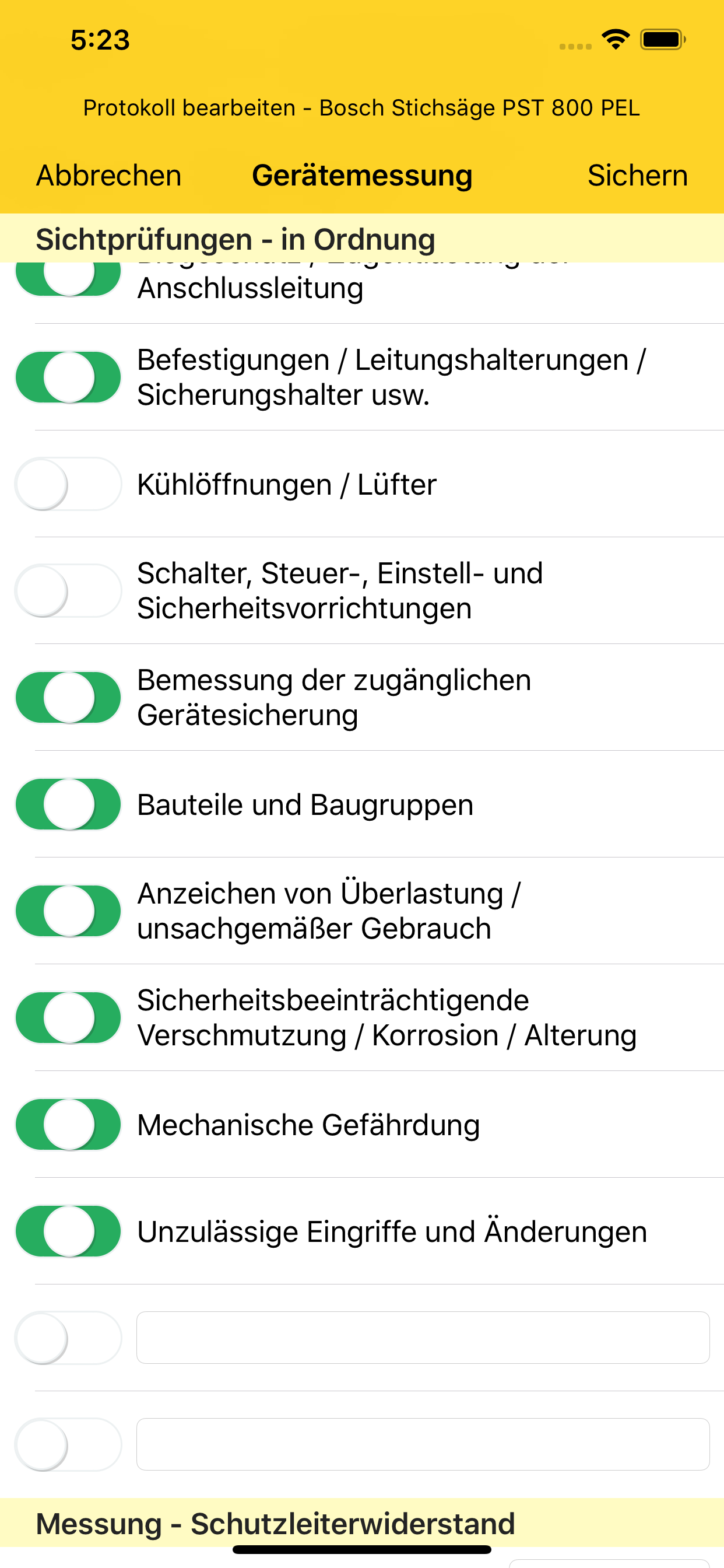Tap Sichern to save the protocol
724x1568 pixels.
(637, 176)
